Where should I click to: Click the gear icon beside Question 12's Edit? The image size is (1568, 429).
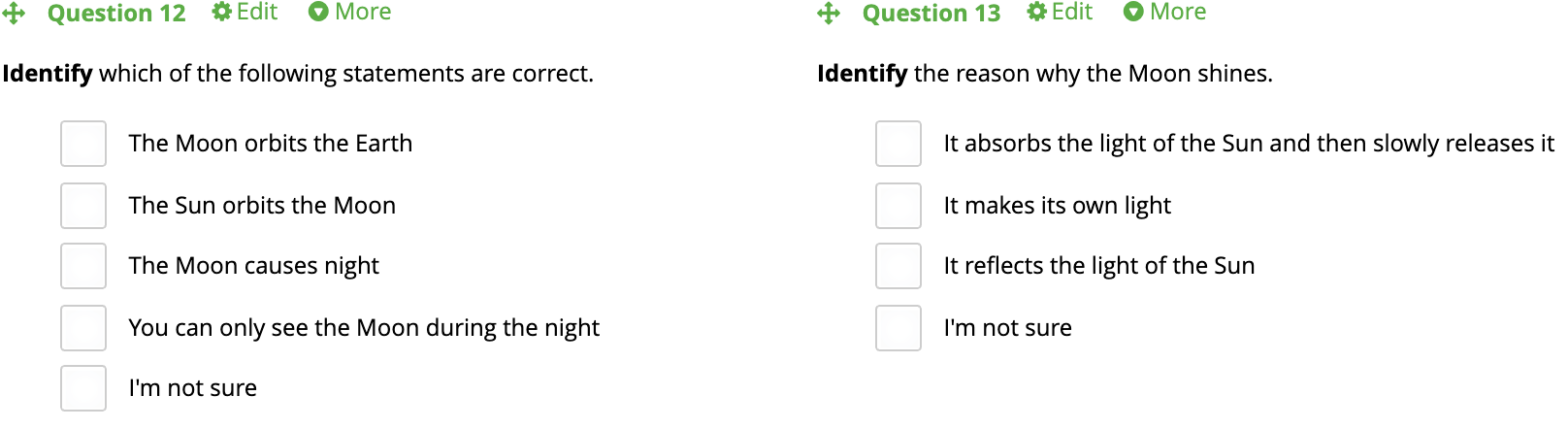click(x=222, y=12)
